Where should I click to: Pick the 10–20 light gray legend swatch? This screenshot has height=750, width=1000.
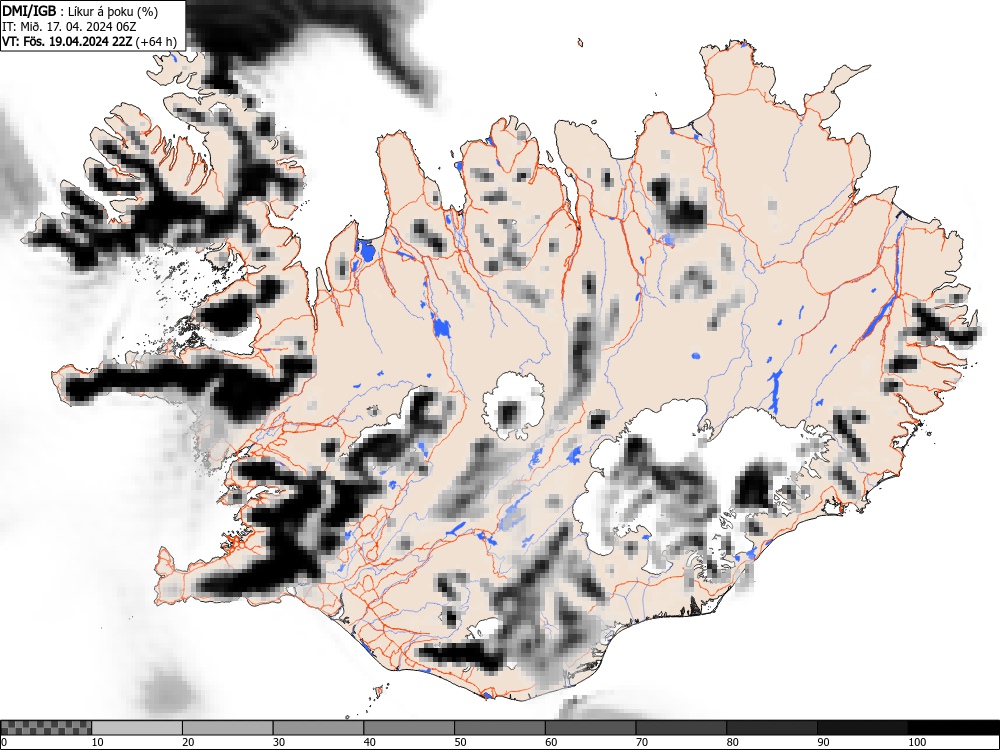pos(137,728)
